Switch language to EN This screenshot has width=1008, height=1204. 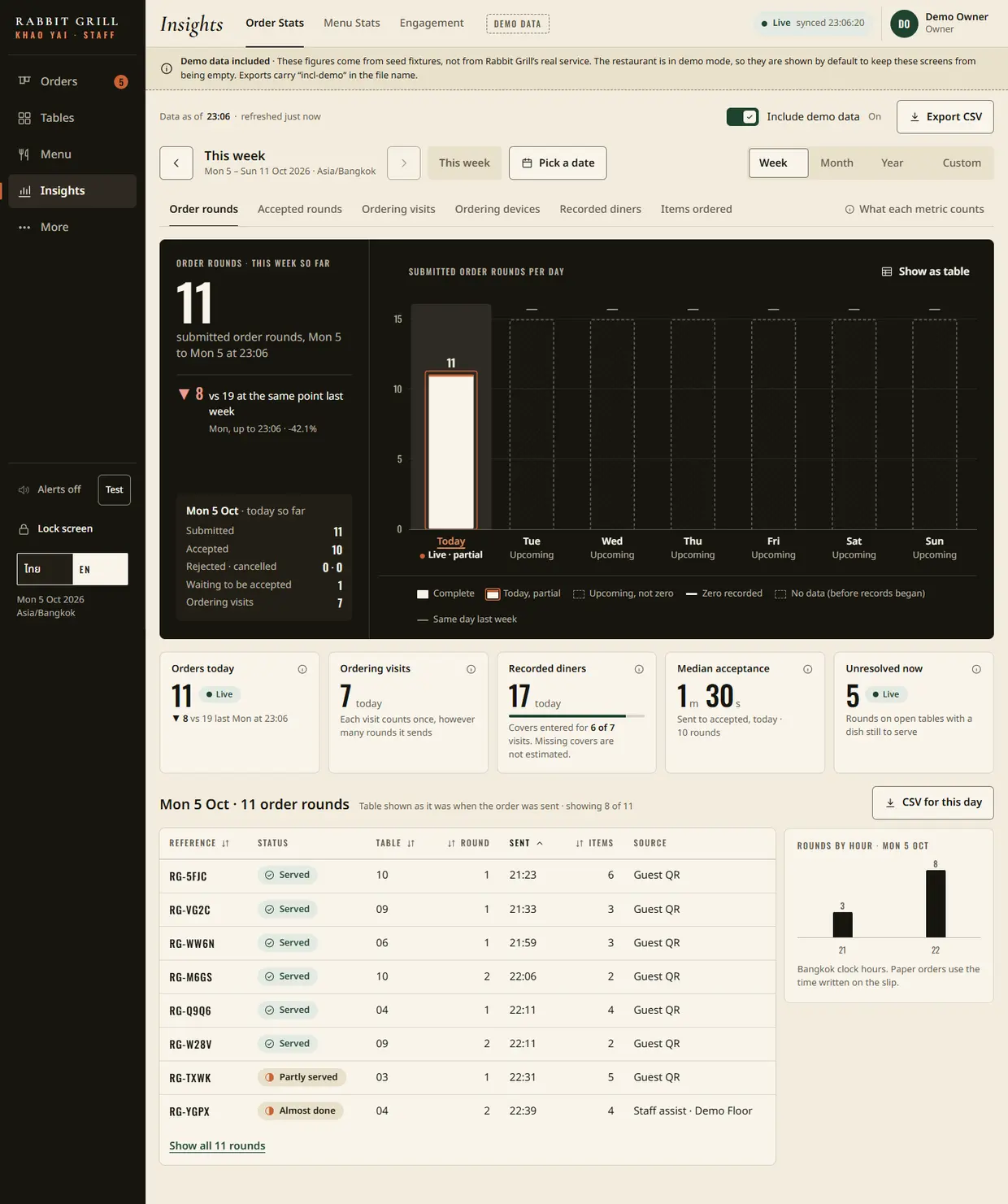coord(100,569)
